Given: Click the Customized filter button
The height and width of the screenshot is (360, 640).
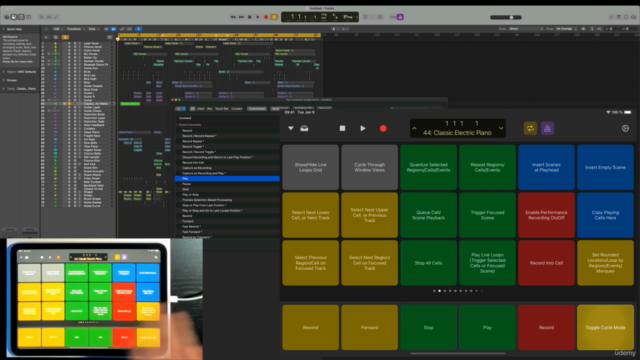Looking at the screenshot, I should tap(257, 109).
